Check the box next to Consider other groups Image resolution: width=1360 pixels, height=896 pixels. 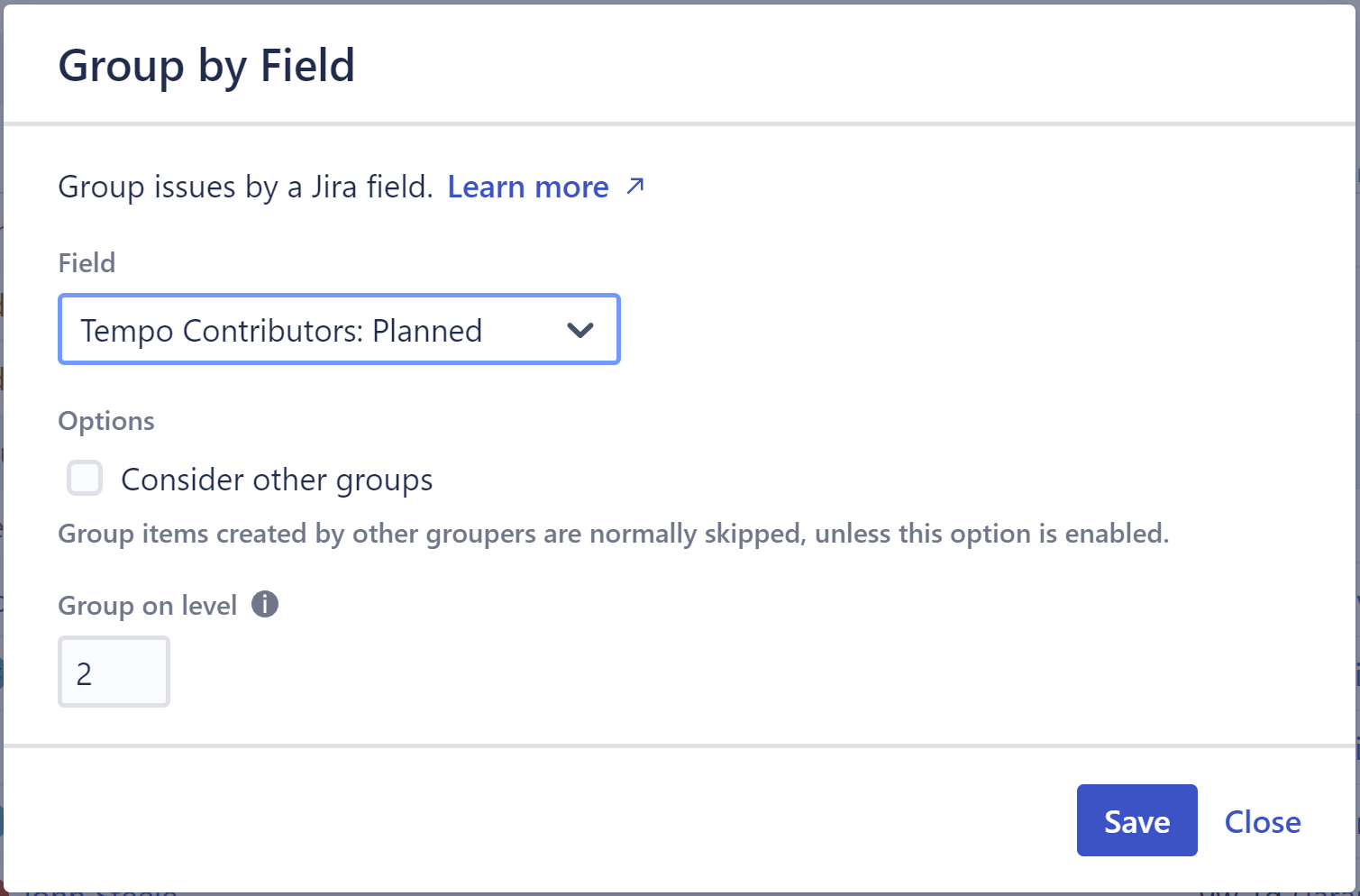click(84, 479)
